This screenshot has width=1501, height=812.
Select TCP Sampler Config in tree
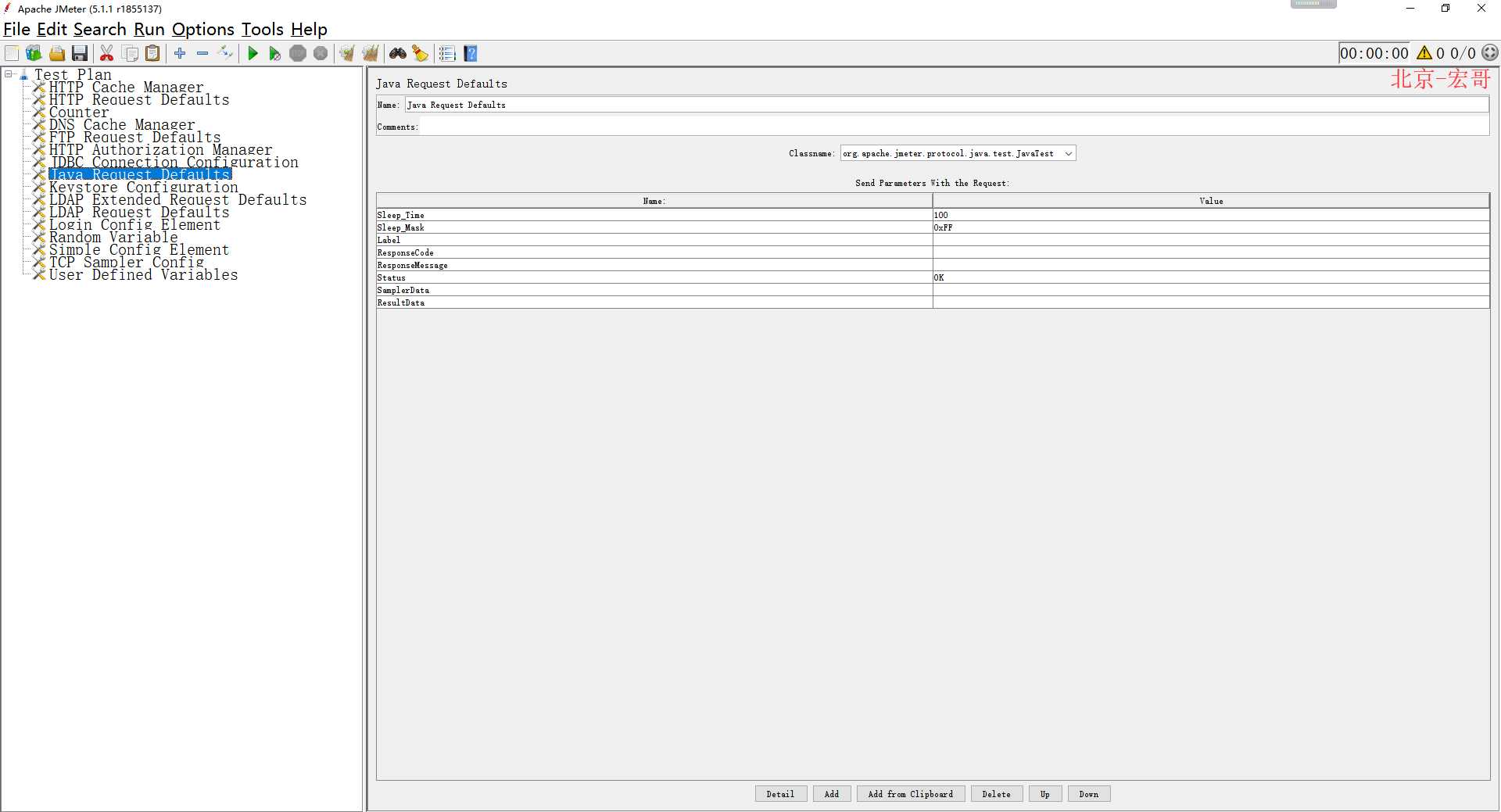coord(126,263)
